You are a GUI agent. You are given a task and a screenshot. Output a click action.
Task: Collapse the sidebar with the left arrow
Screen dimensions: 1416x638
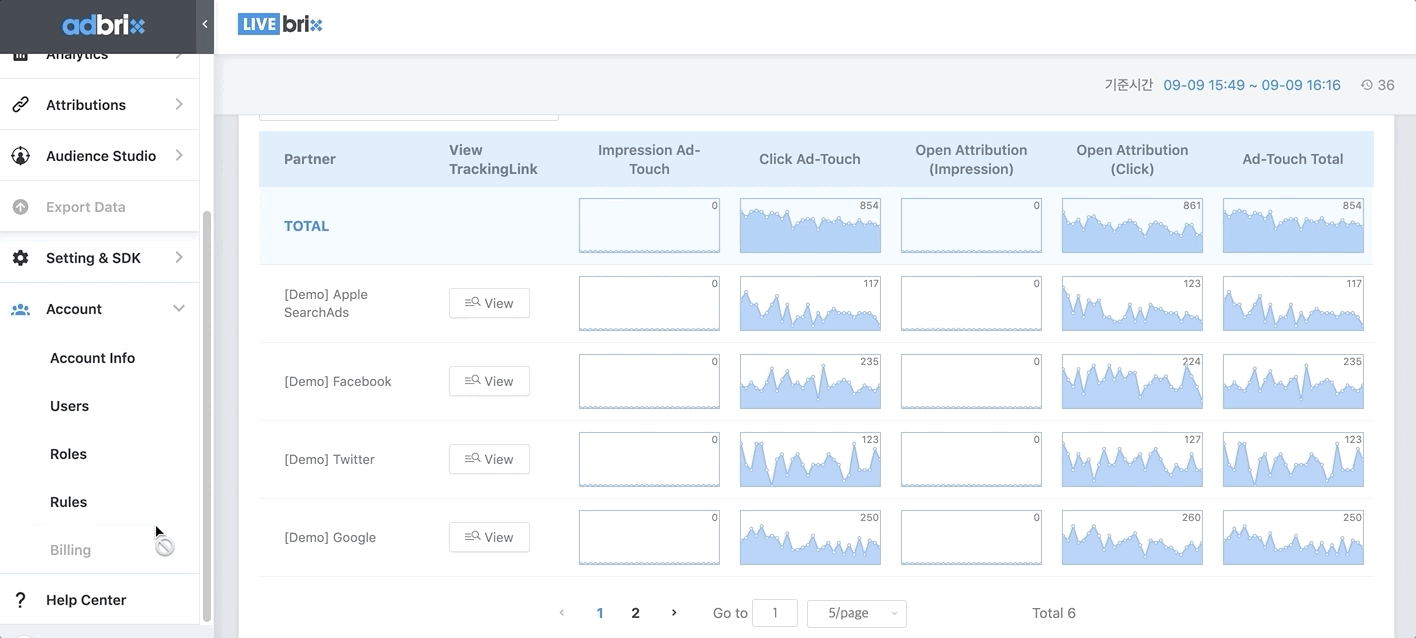(x=205, y=24)
